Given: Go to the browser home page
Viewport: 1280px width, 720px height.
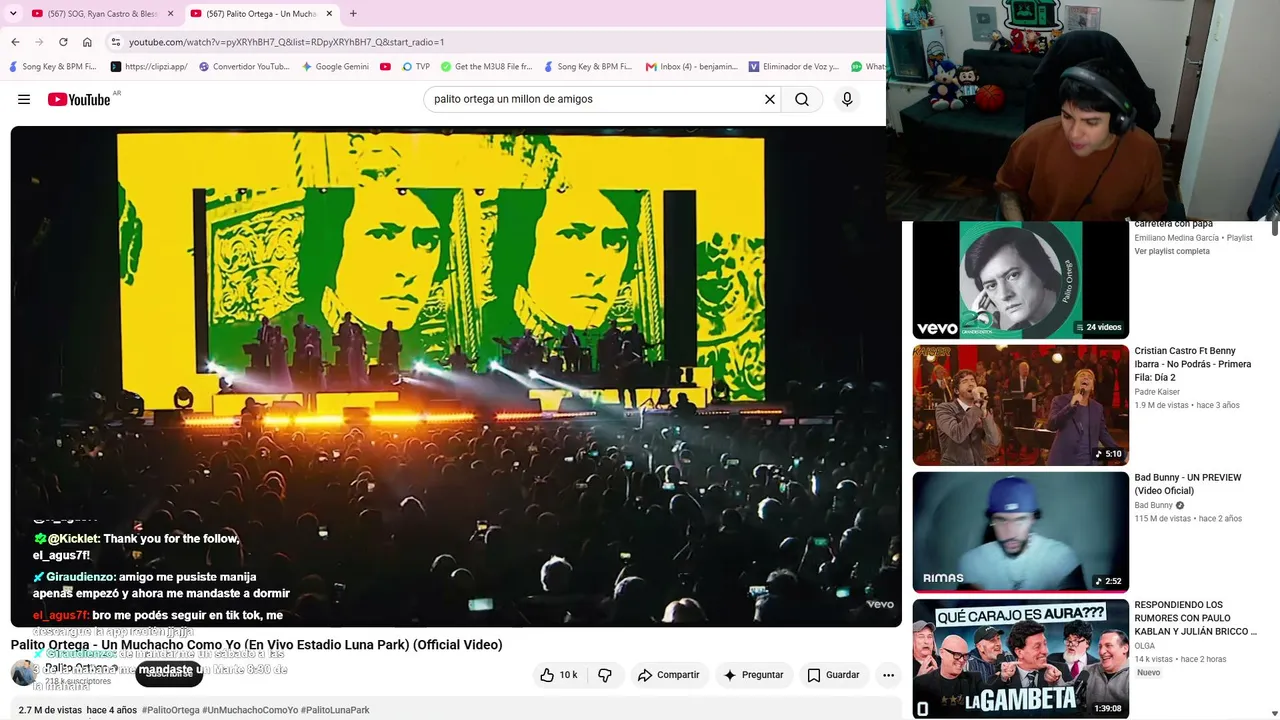Looking at the screenshot, I should pyautogui.click(x=87, y=42).
